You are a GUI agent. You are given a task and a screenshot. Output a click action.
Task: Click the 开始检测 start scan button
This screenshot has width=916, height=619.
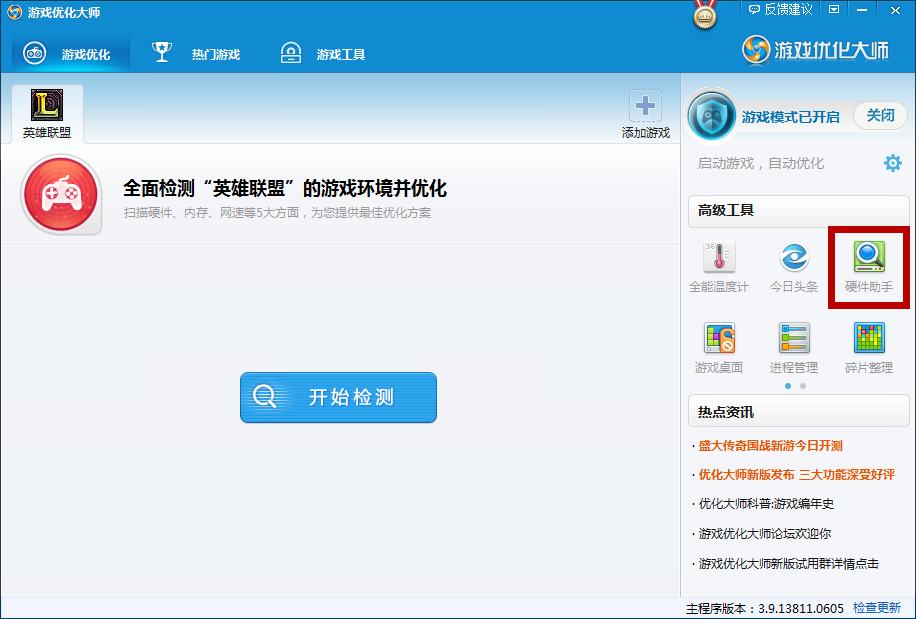338,397
